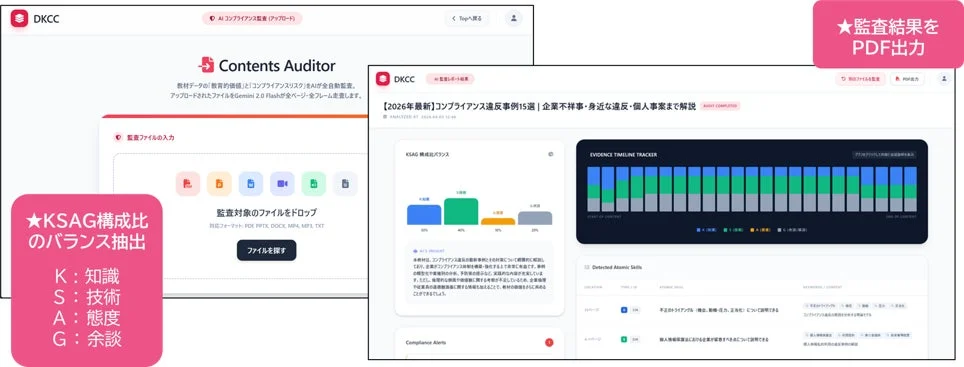
Task: Click the sparkle icon beside AI's Insight
Action: [415, 251]
